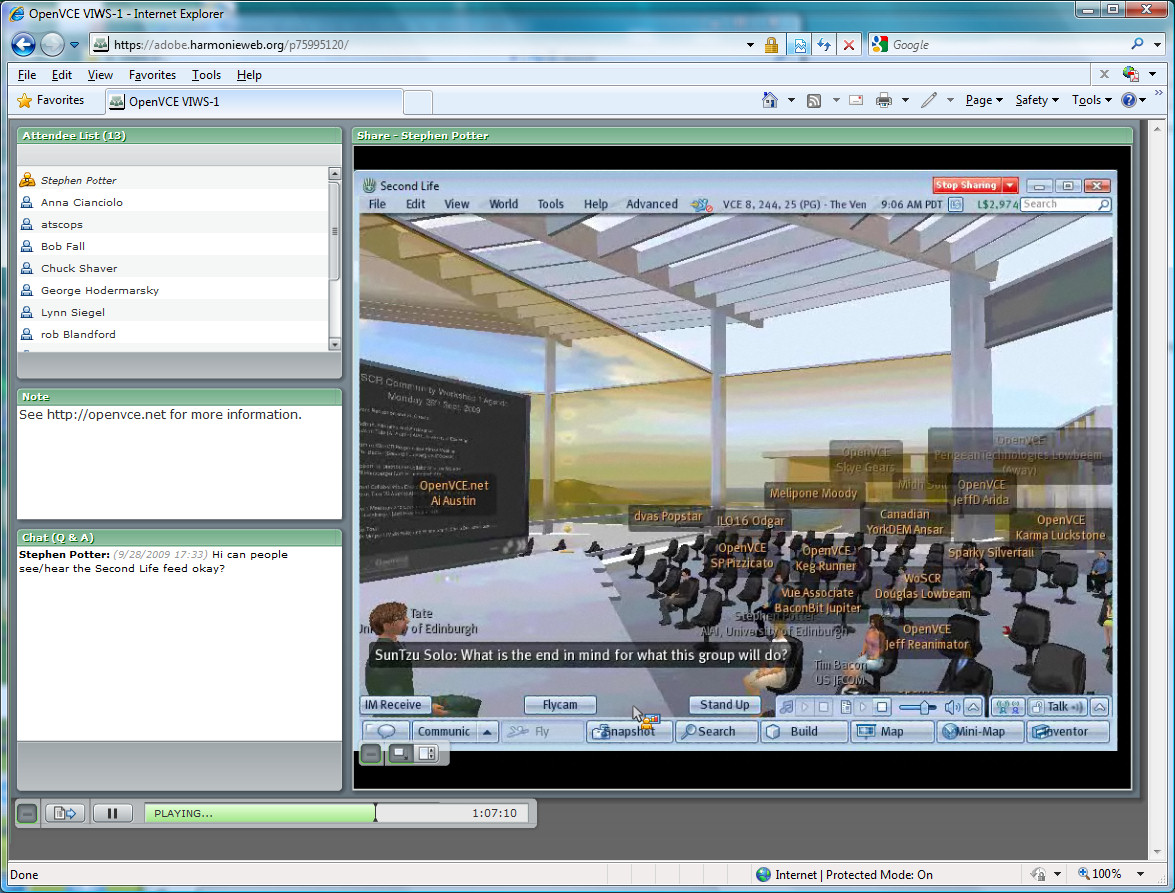Click the Adobe PDF converter toolbar icon
The width and height of the screenshot is (1175, 893).
(1131, 73)
